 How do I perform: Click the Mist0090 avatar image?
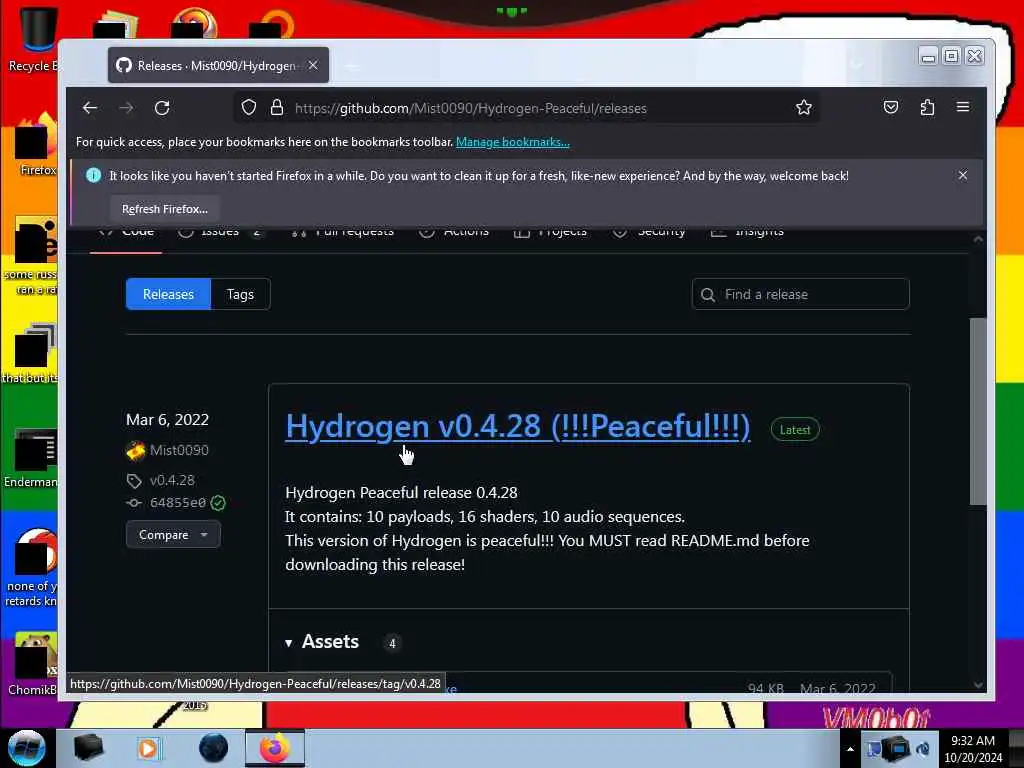135,450
